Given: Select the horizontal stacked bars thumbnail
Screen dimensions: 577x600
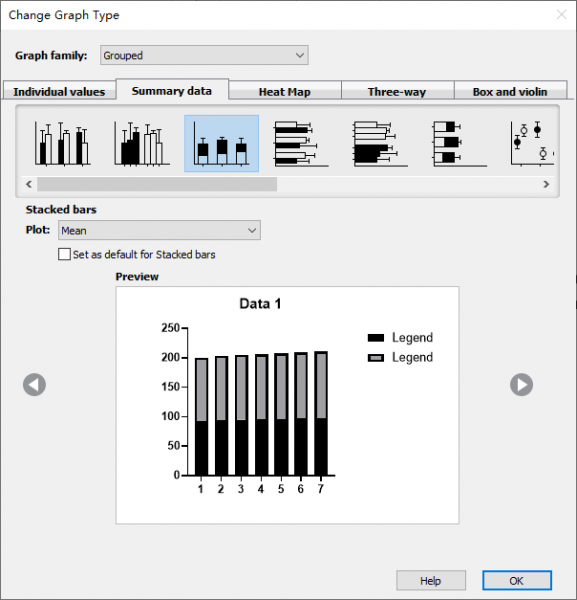Looking at the screenshot, I should tap(460, 143).
